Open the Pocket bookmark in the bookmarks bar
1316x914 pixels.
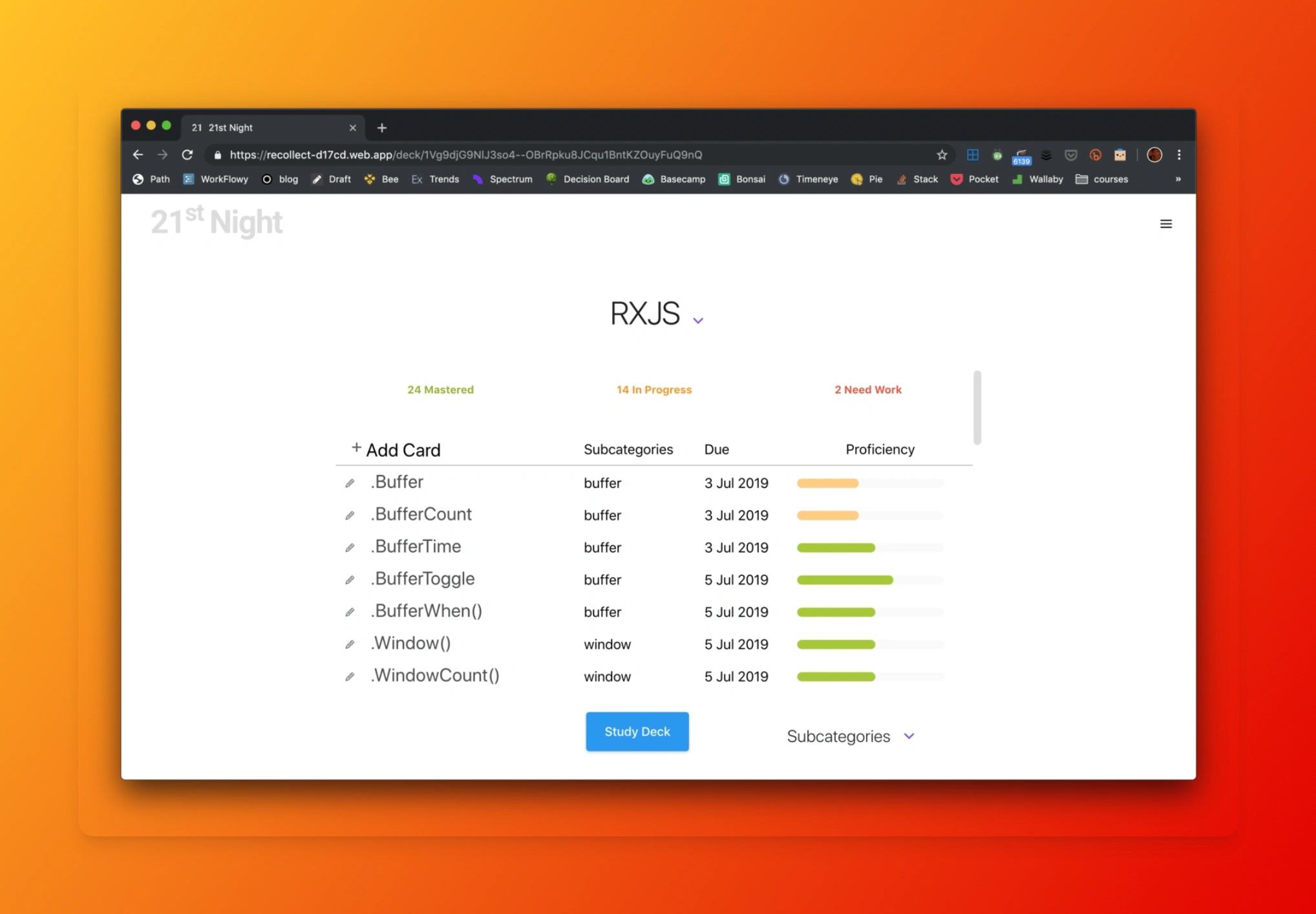click(975, 179)
